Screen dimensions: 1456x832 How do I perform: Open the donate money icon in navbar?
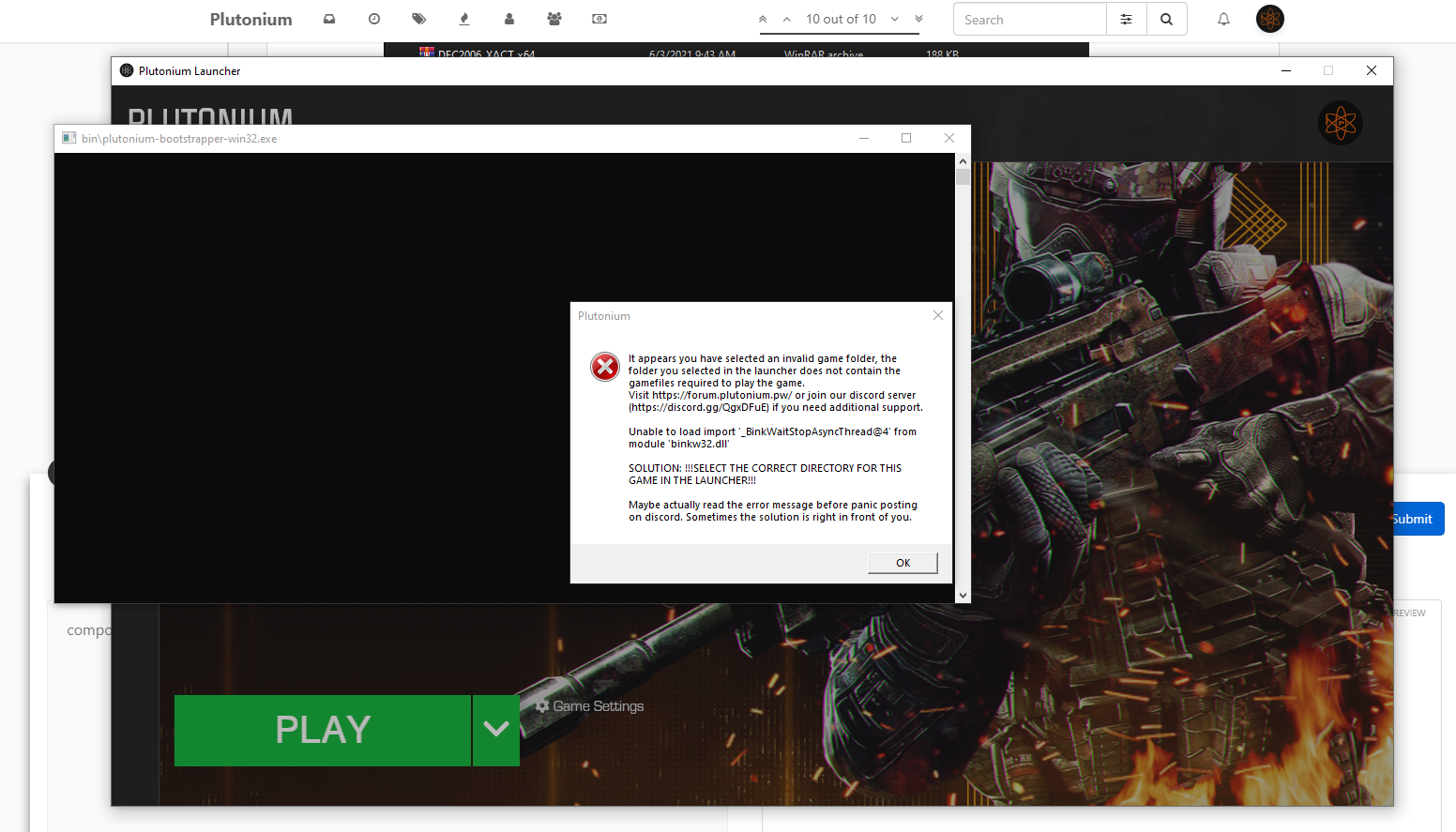click(599, 19)
